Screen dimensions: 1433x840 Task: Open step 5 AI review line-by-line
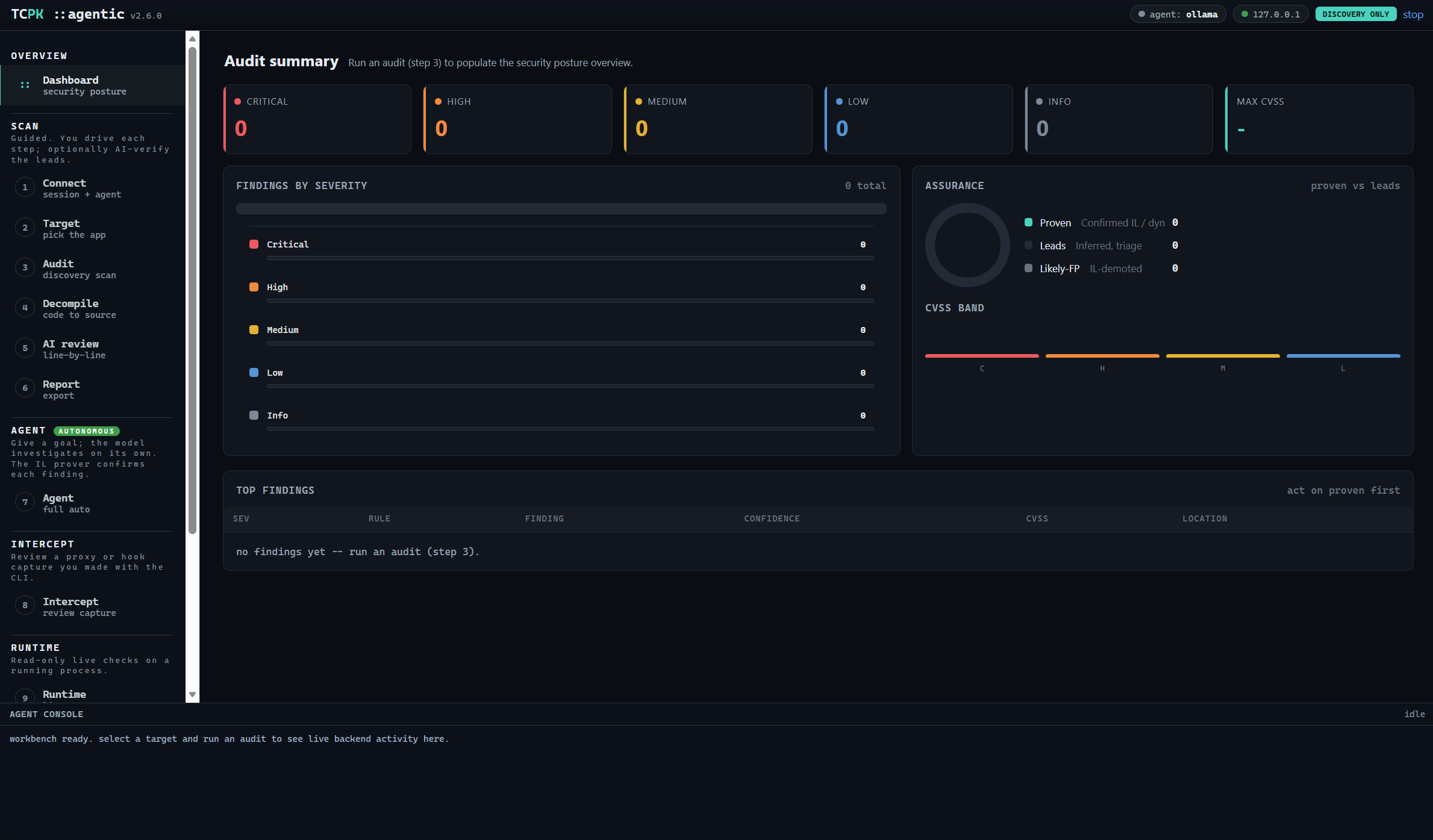tap(93, 349)
